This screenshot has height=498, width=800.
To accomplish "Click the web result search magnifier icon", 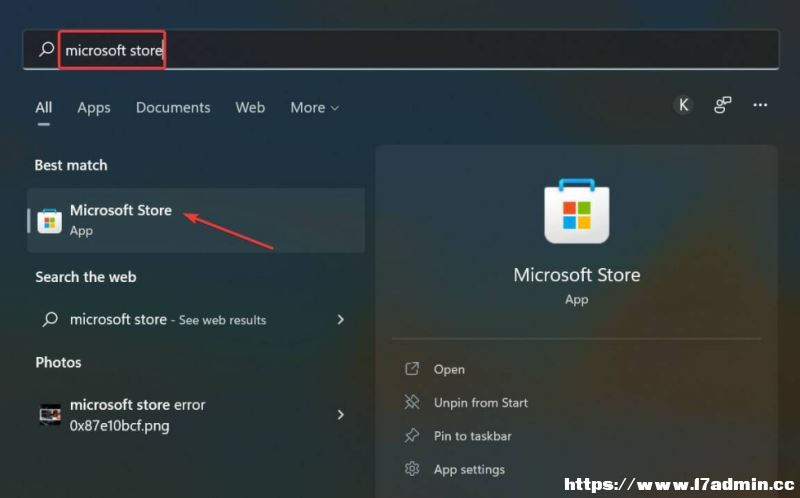I will pyautogui.click(x=50, y=319).
